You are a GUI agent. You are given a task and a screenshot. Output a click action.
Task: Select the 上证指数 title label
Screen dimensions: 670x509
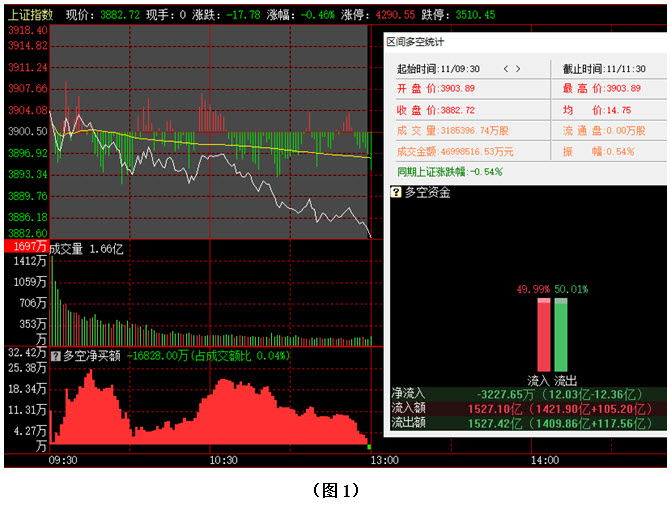coord(30,15)
